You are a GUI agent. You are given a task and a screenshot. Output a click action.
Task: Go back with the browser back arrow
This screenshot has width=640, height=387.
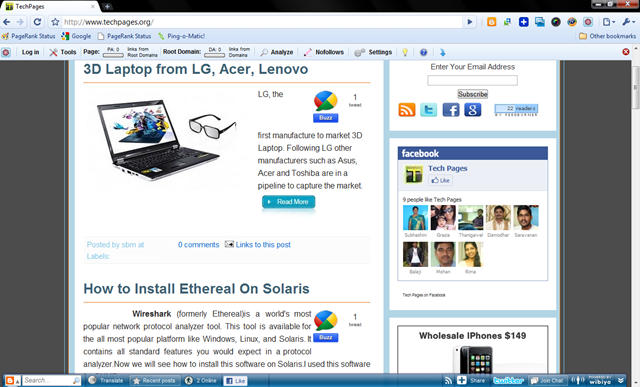click(7, 22)
